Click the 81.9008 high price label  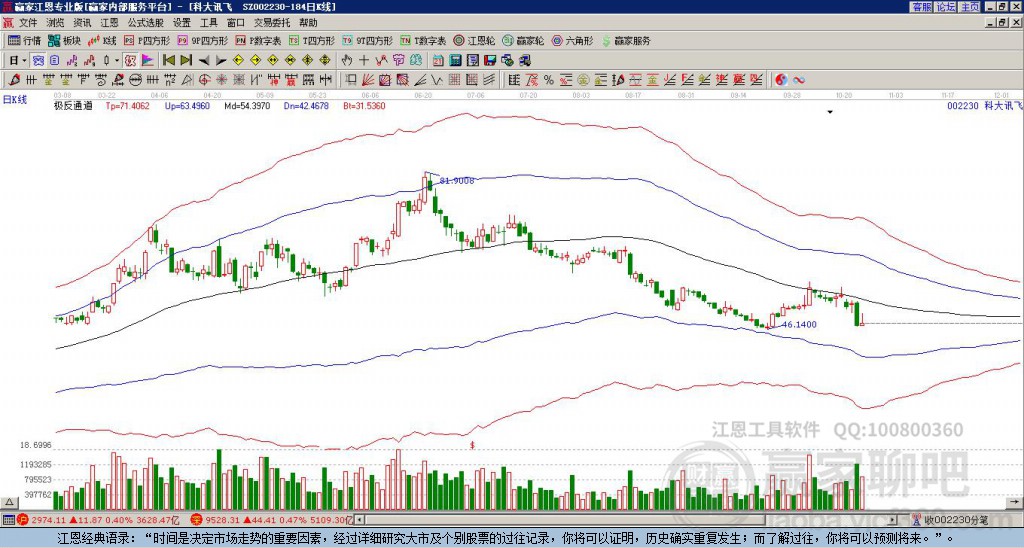(457, 180)
